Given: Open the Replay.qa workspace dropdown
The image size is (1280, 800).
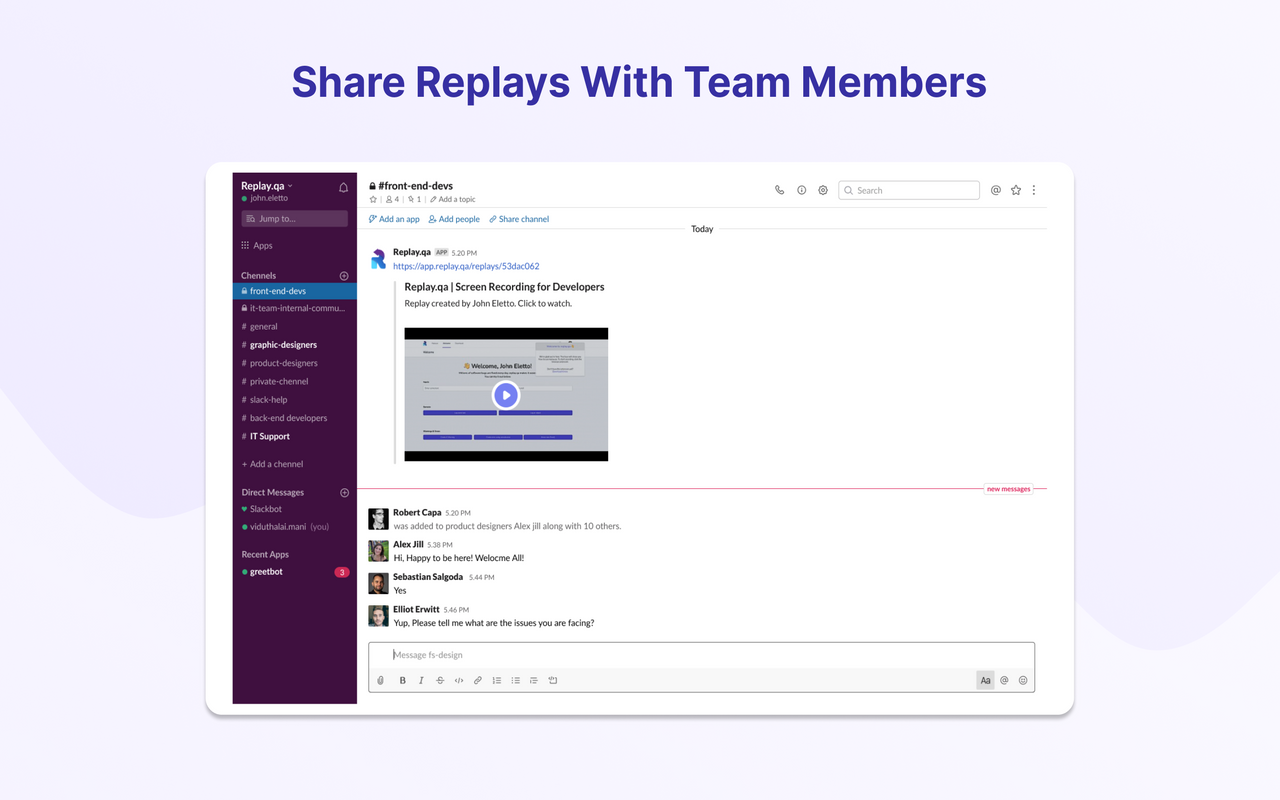Looking at the screenshot, I should tap(267, 186).
